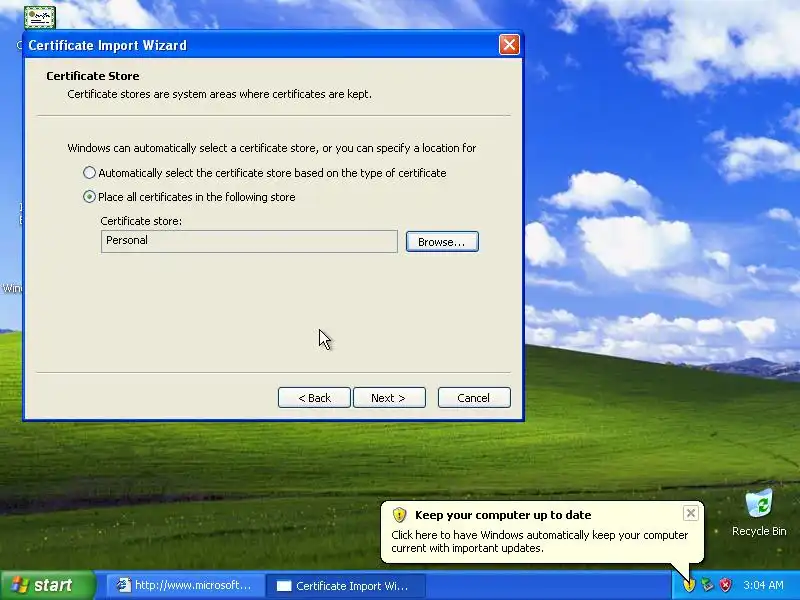
Task: Open the Start menu
Action: [48, 585]
